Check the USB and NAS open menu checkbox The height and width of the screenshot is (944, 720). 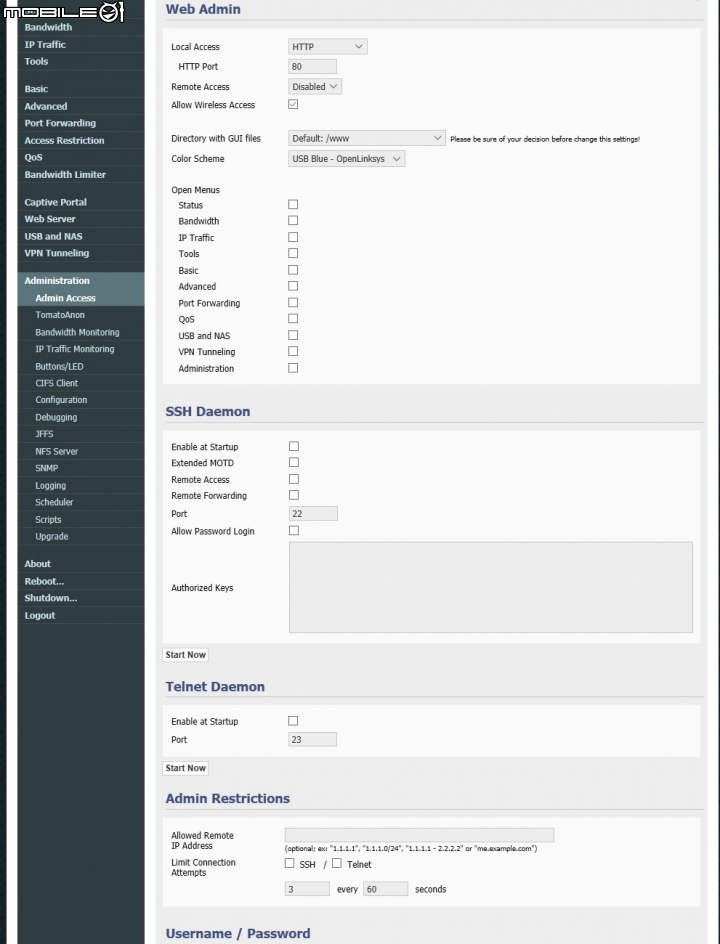click(x=293, y=335)
